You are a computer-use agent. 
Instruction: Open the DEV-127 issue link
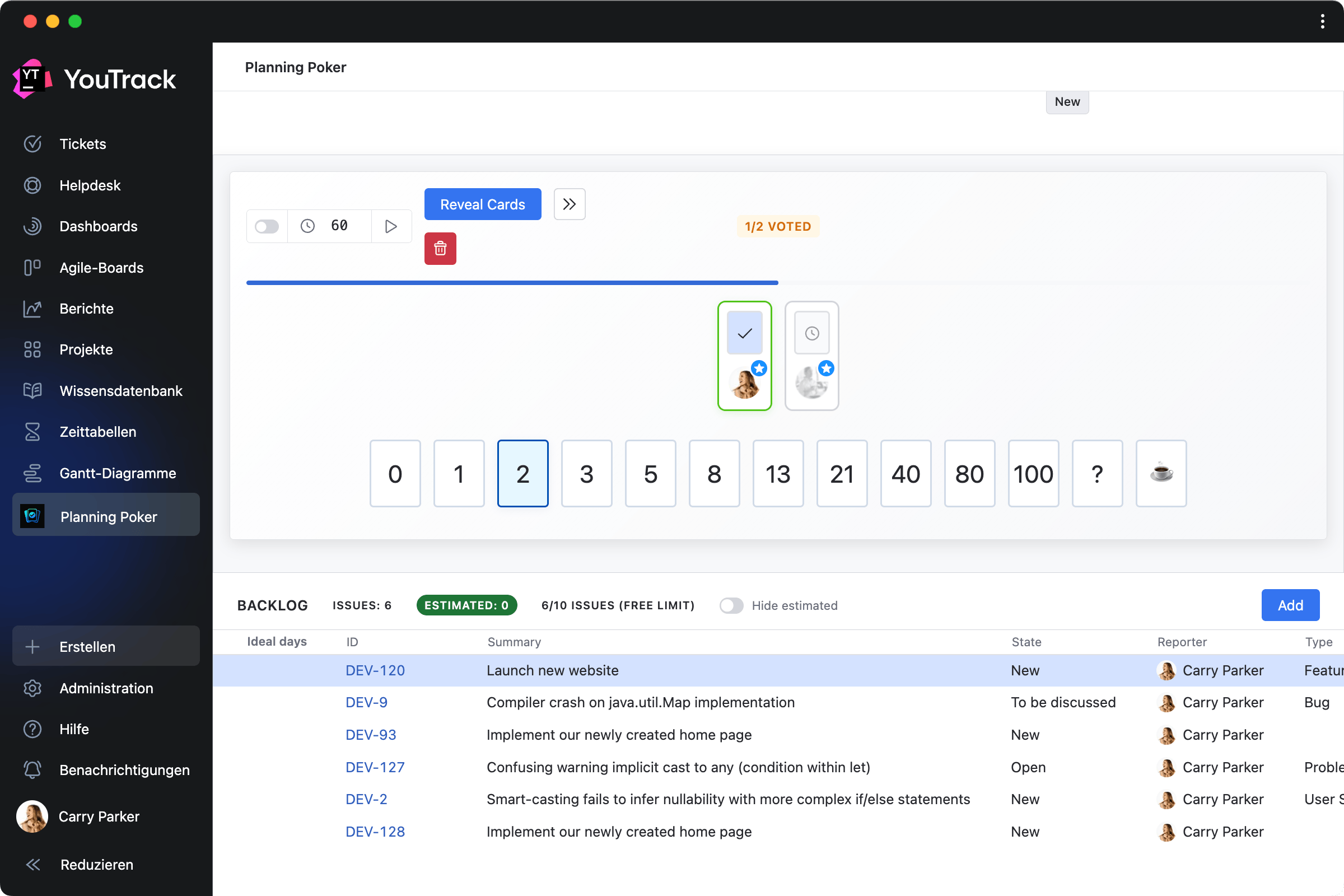(375, 767)
